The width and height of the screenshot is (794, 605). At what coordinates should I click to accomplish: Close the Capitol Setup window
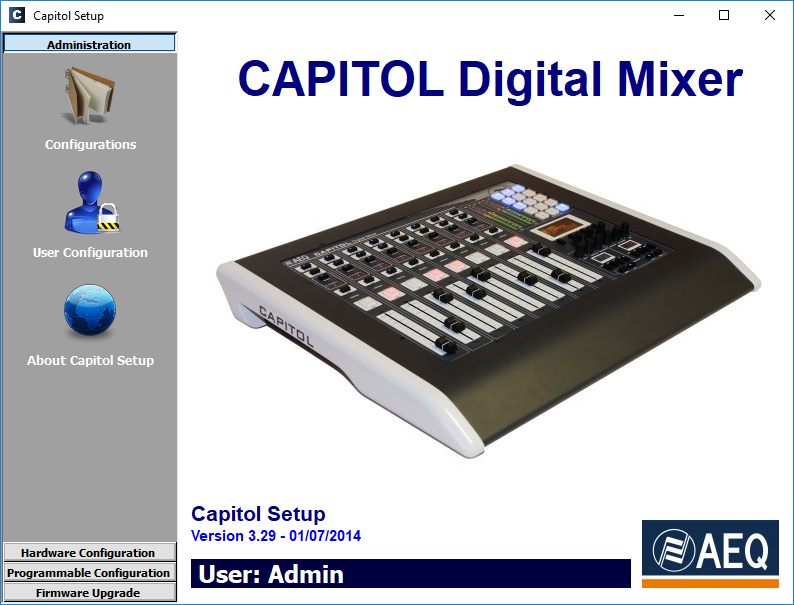coord(770,15)
